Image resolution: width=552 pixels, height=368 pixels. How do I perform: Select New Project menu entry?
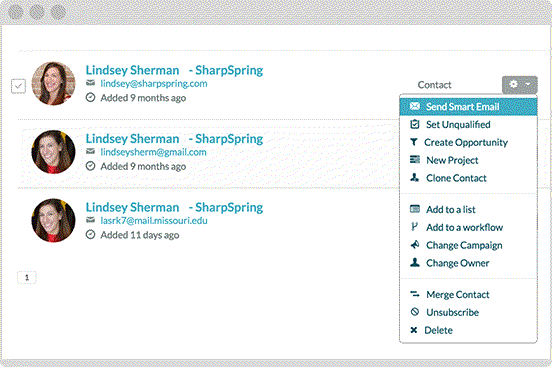click(x=468, y=160)
